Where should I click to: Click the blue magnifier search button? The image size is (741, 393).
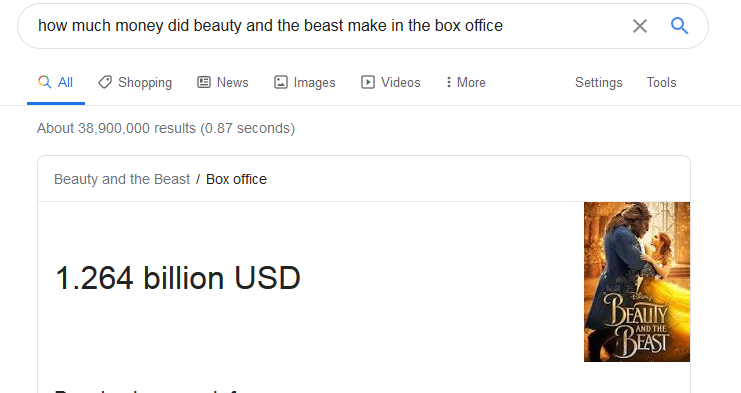click(x=679, y=26)
